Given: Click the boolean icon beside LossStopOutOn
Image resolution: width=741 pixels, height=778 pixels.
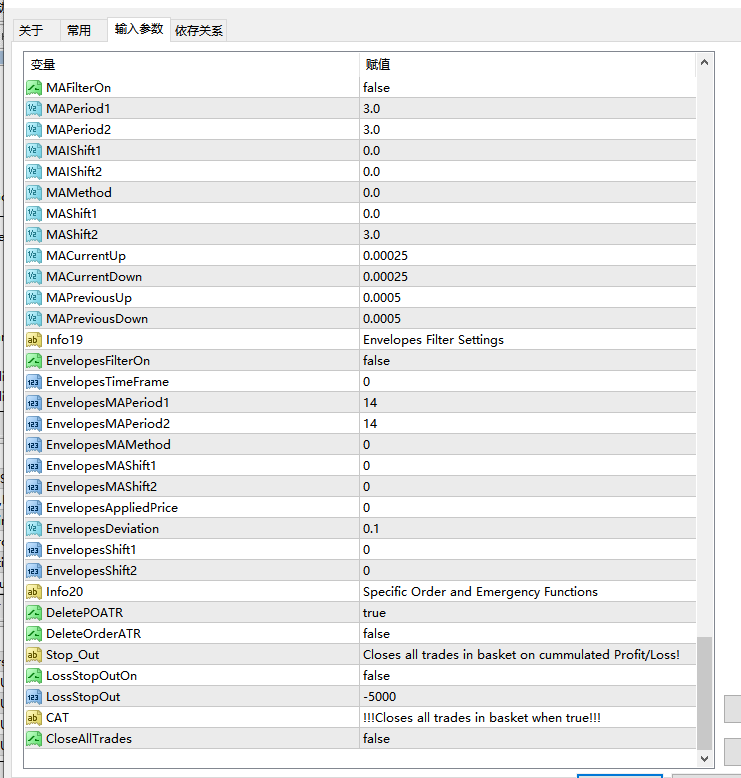Looking at the screenshot, I should point(34,676).
